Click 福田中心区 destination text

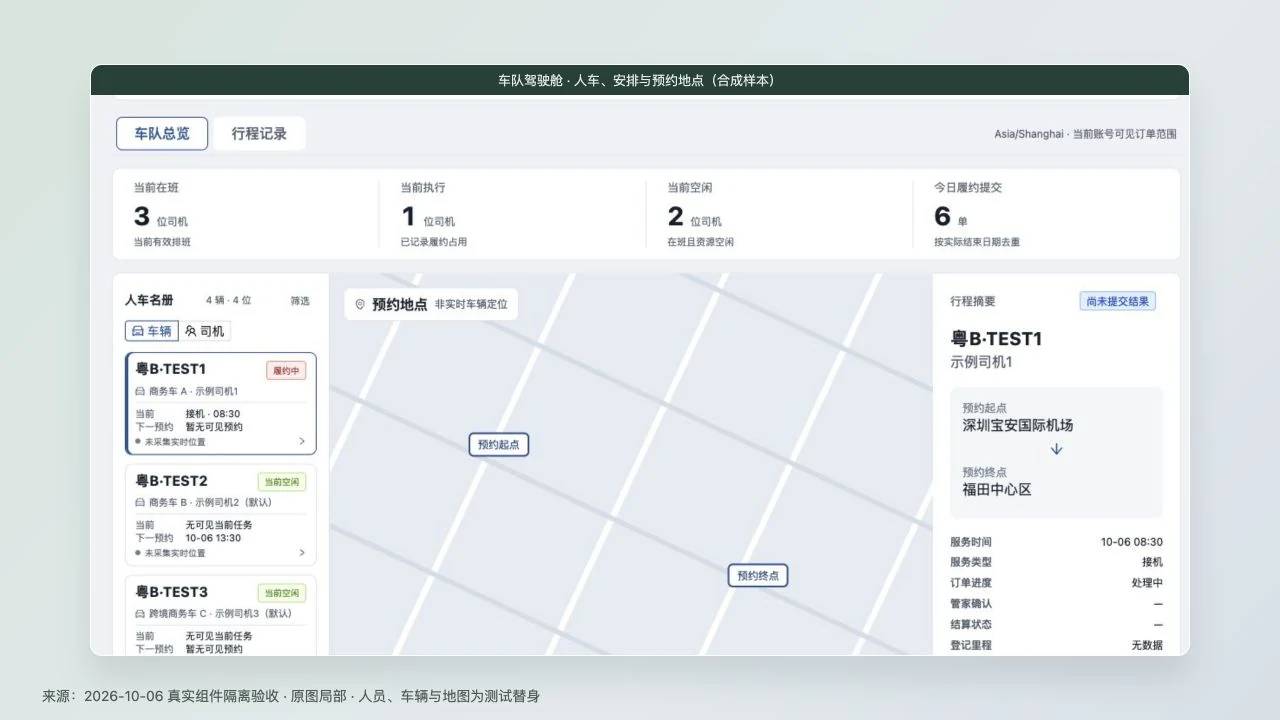point(997,490)
